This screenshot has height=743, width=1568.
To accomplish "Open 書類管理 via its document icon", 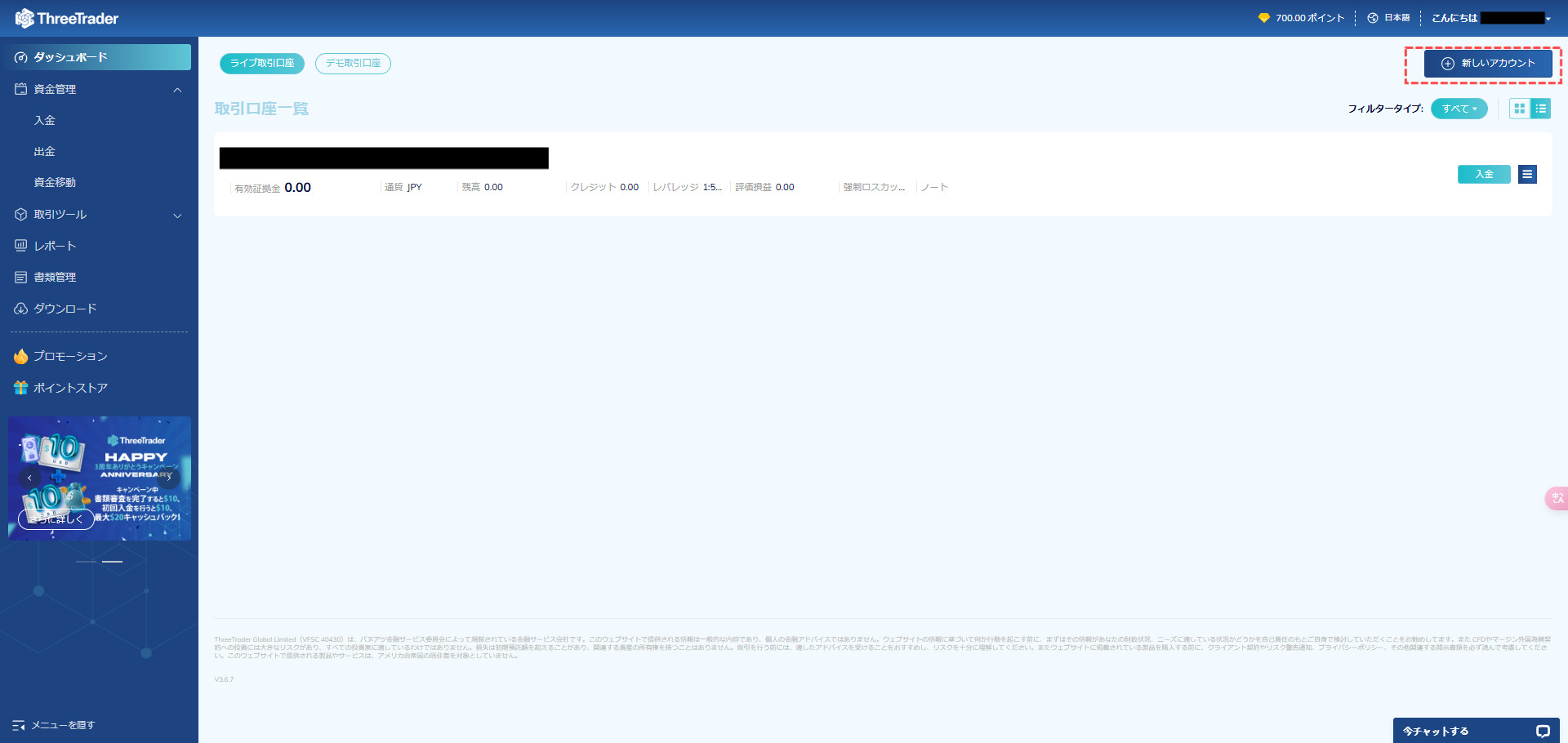I will (21, 277).
